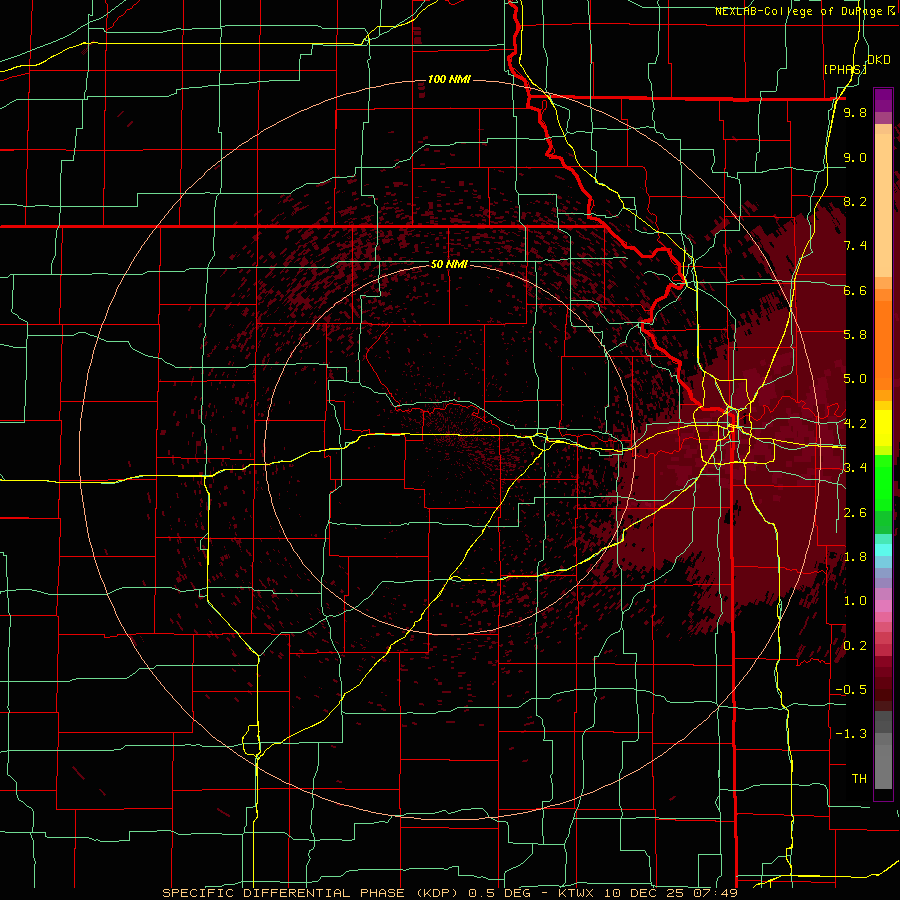Viewport: 900px width, 900px height.
Task: Select the 6.6 scale label
Action: click(855, 290)
